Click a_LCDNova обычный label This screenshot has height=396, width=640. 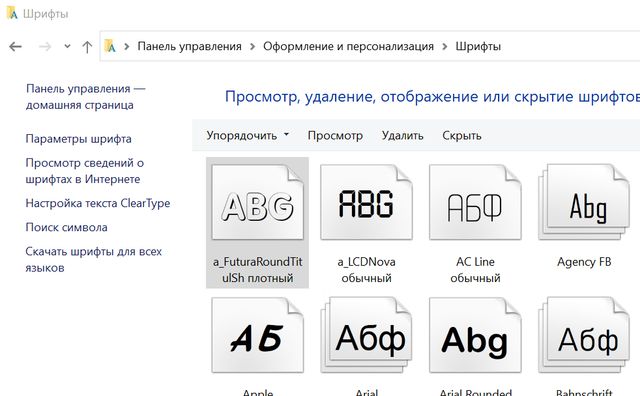(x=366, y=270)
